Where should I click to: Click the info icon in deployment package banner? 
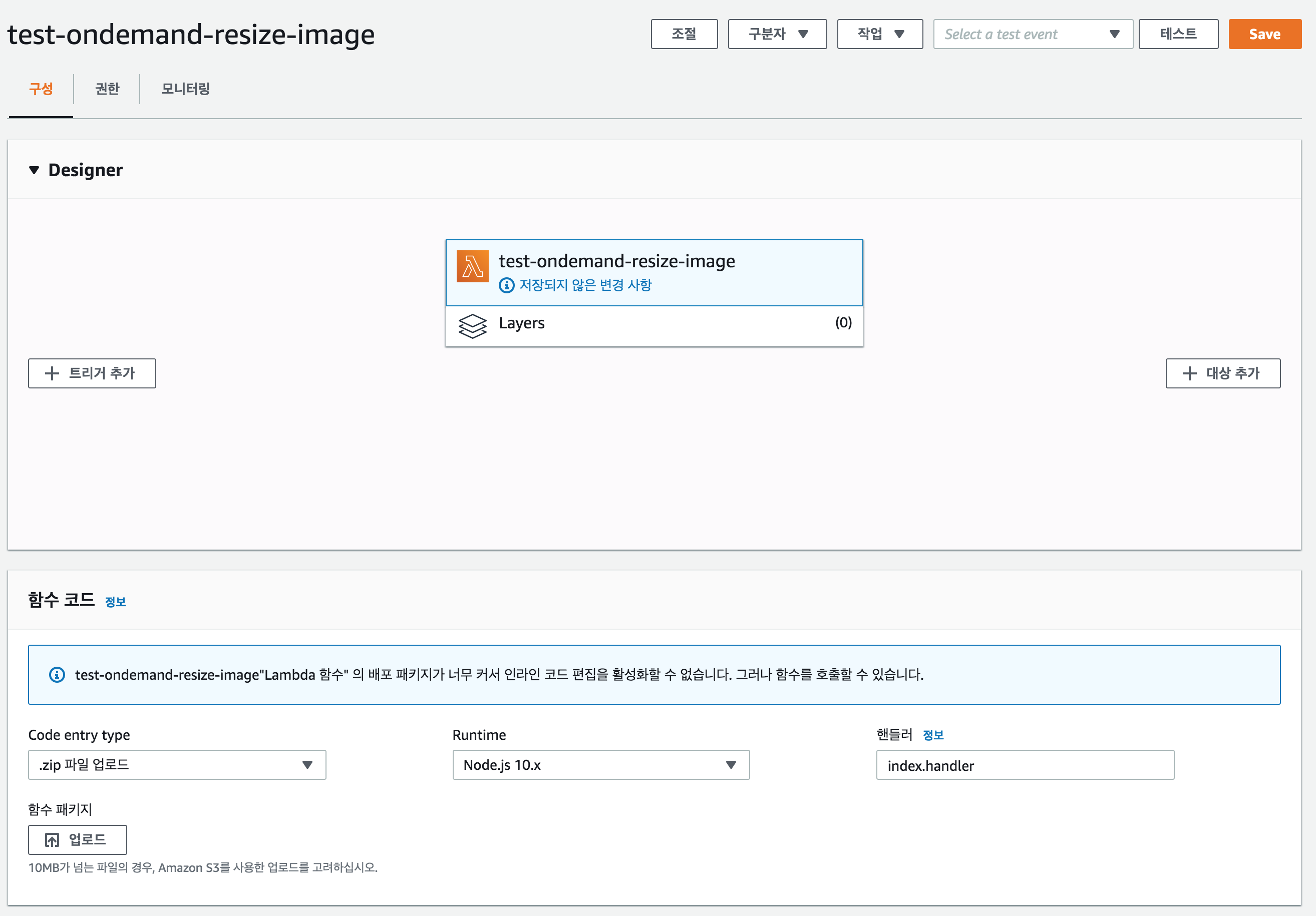[x=57, y=675]
